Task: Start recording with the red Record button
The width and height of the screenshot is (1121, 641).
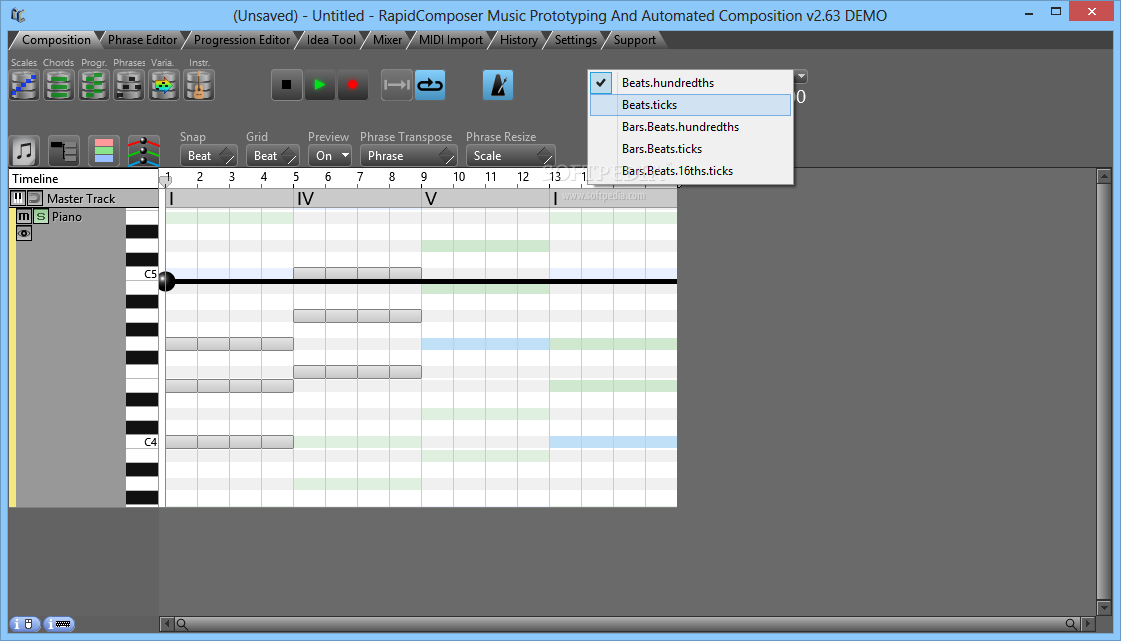Action: [x=352, y=85]
